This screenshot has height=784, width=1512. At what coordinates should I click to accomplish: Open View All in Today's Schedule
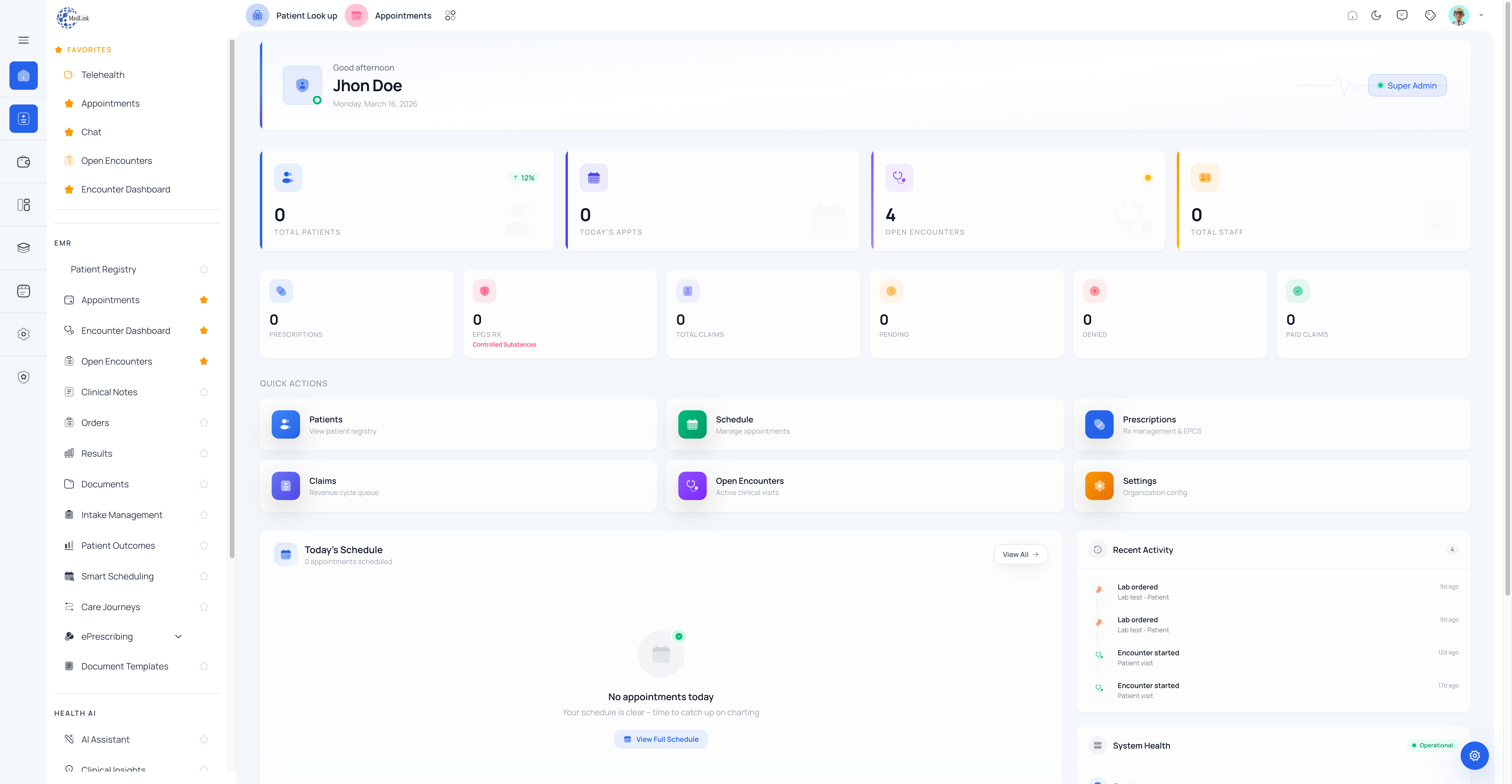click(1020, 554)
